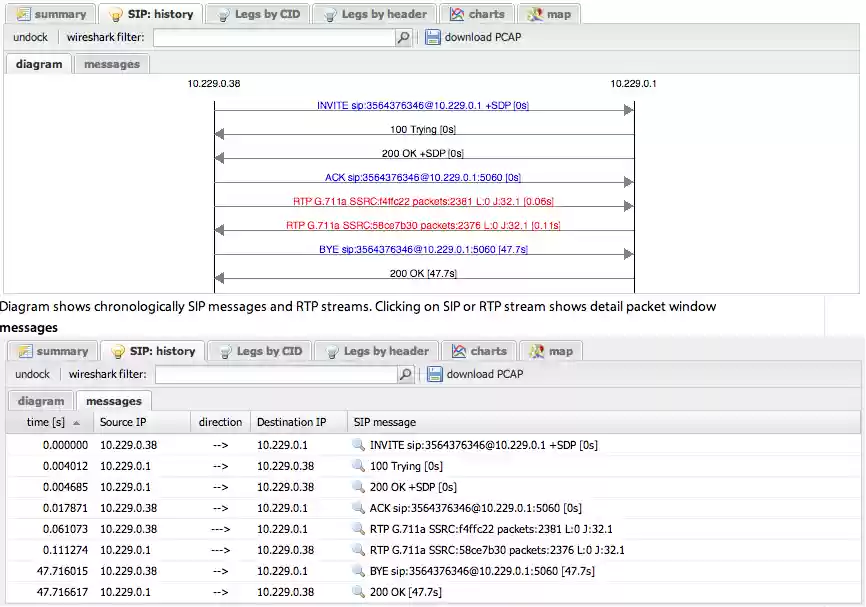The image size is (866, 607).
Task: Click magnifier icon beside 200 OK +SDP row
Action: point(358,487)
